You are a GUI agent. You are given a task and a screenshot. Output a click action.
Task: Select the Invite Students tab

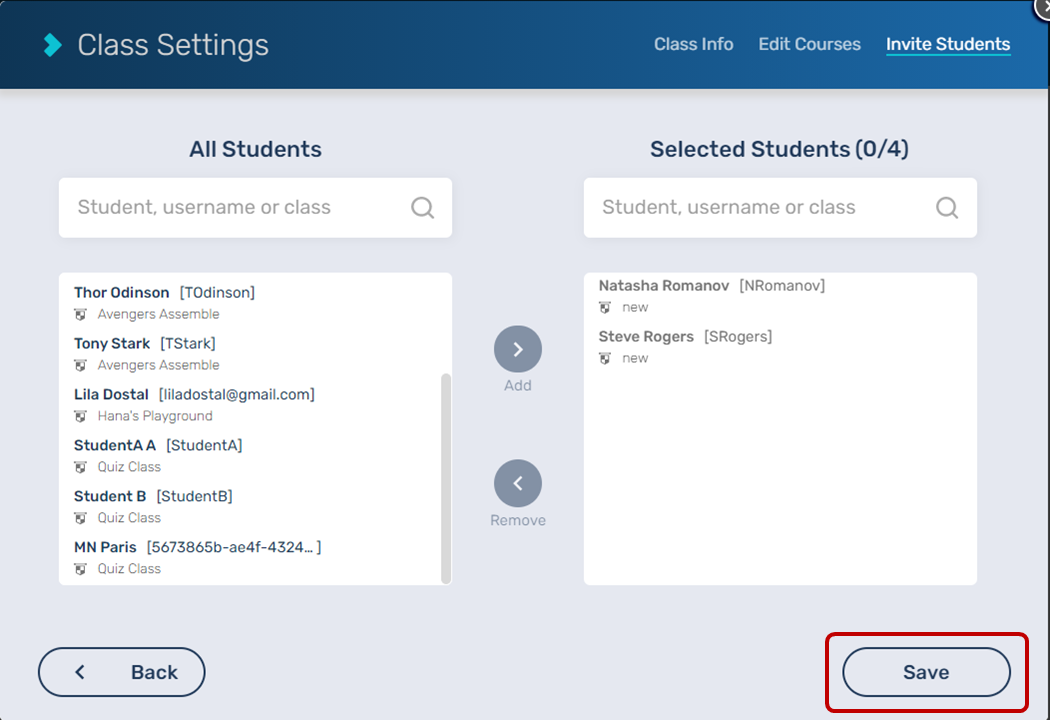(947, 44)
